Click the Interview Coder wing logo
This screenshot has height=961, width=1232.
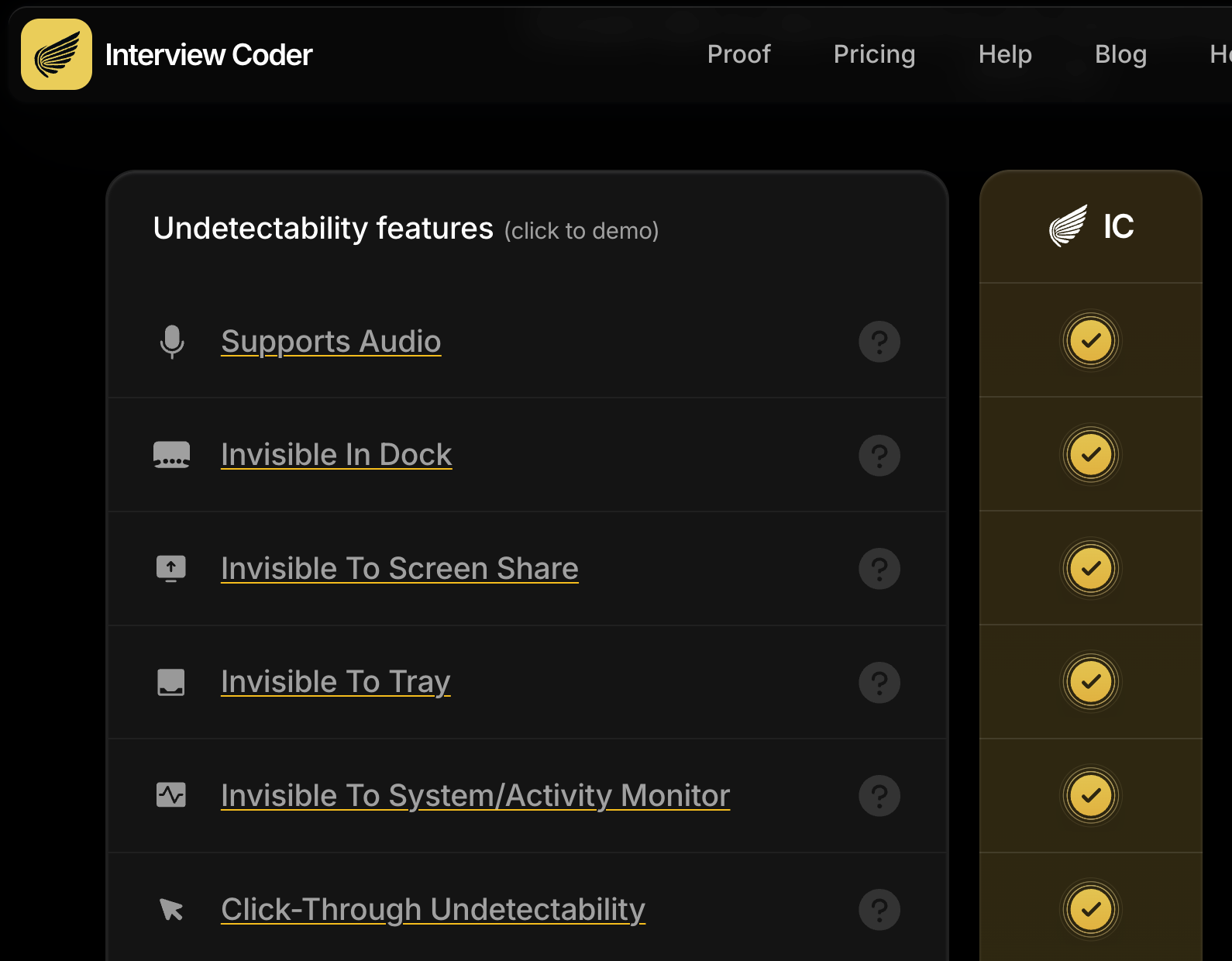click(x=57, y=54)
